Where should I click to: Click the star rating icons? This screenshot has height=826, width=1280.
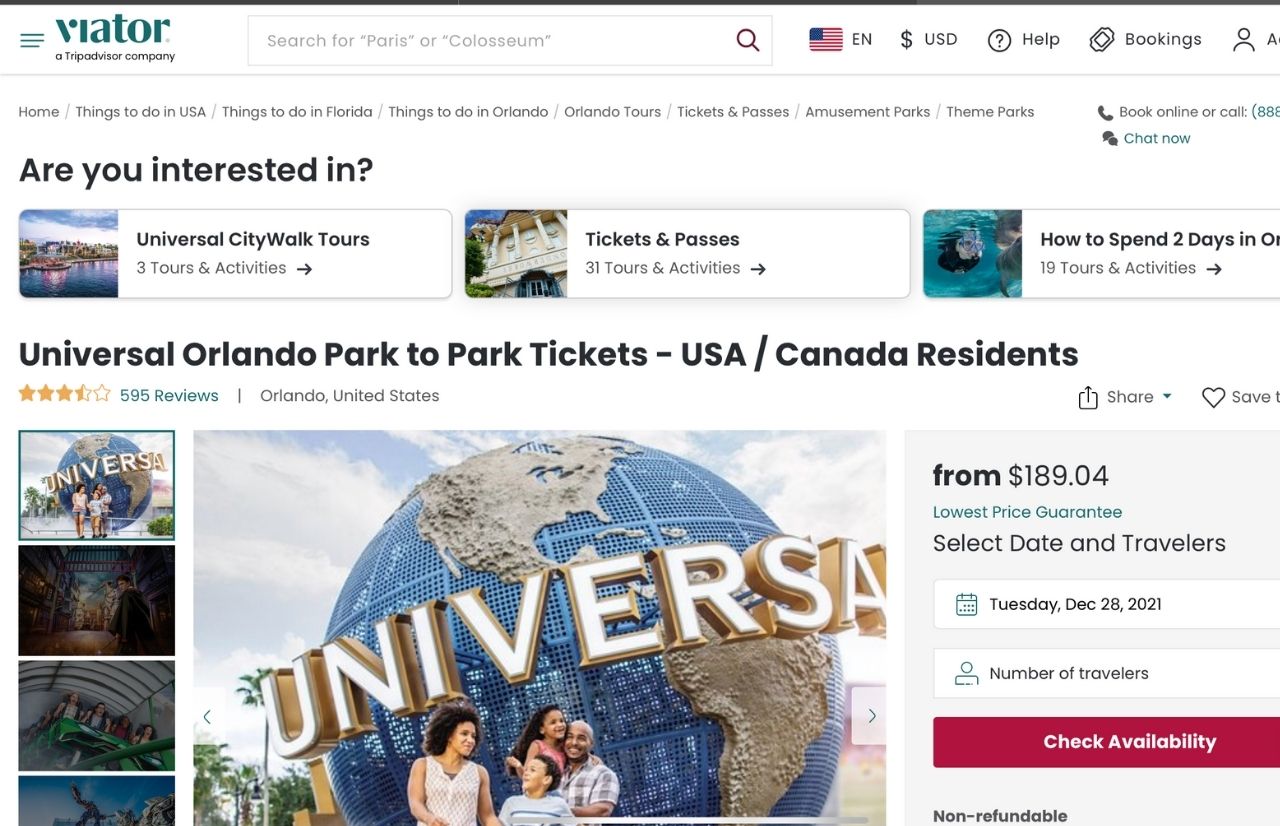65,394
